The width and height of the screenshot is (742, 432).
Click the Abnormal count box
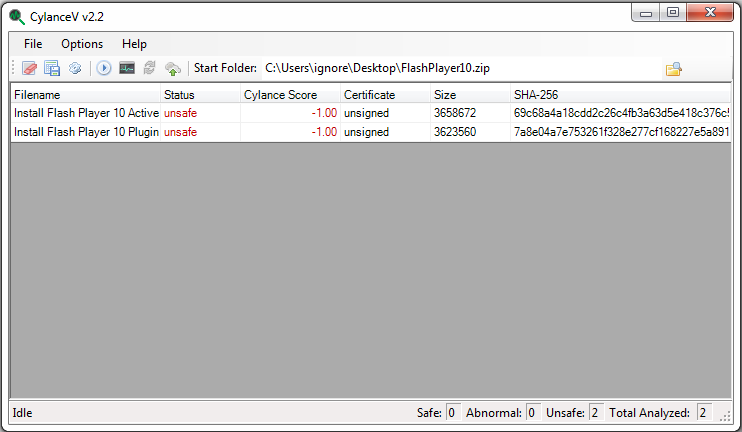point(533,413)
